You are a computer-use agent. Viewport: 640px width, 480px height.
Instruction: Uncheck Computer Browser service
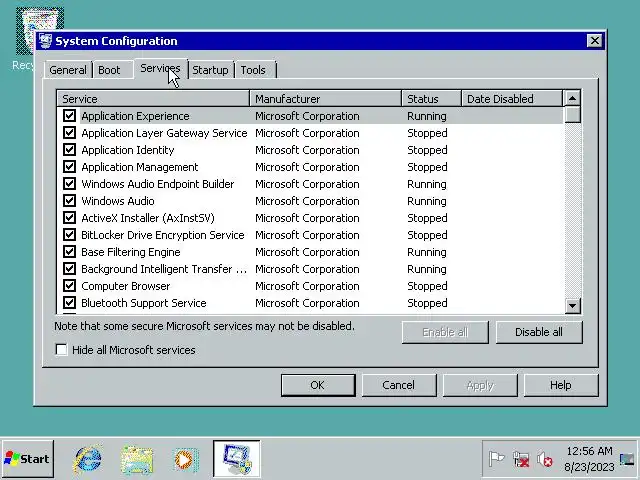coord(69,286)
